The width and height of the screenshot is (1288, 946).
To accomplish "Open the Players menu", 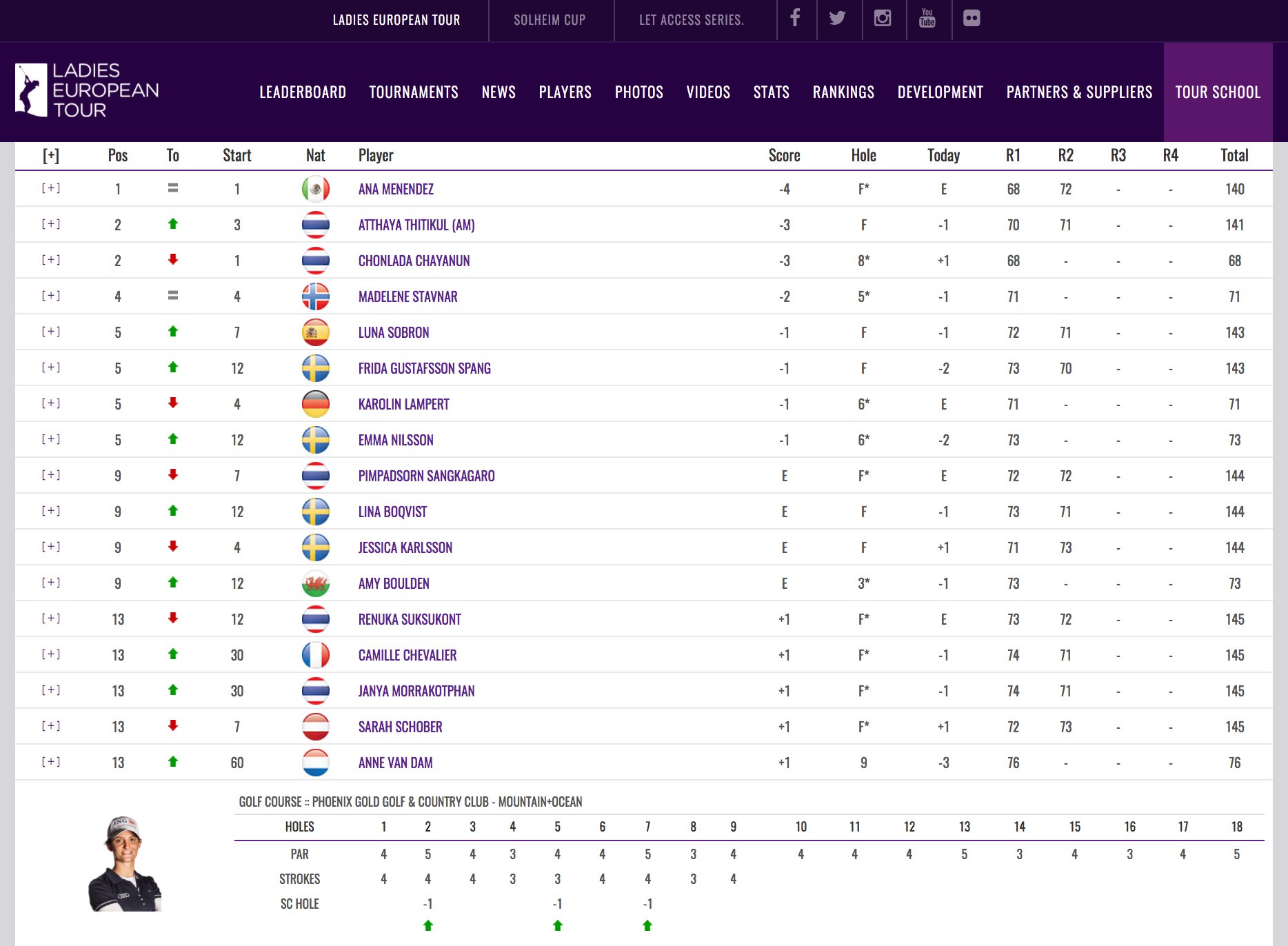I will (x=565, y=92).
